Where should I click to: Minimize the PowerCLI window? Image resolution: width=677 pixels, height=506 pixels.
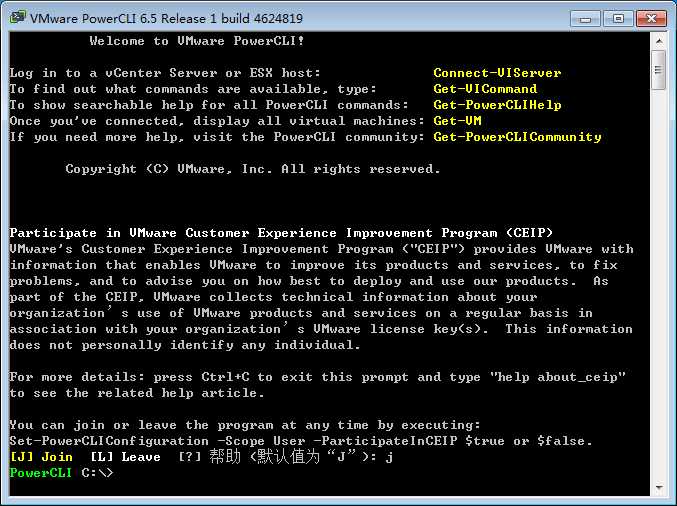(x=585, y=19)
